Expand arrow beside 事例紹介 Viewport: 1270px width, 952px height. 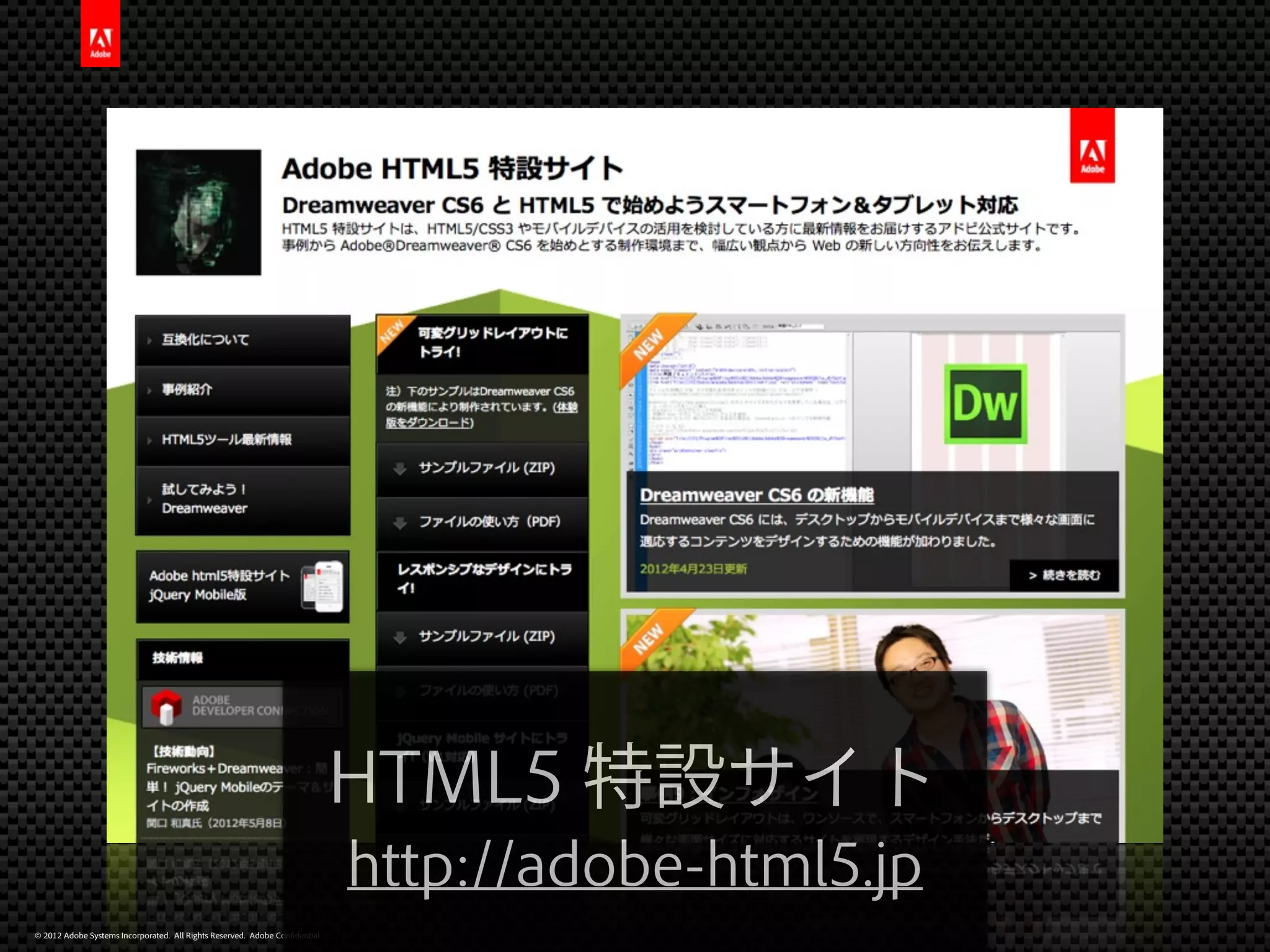click(149, 390)
